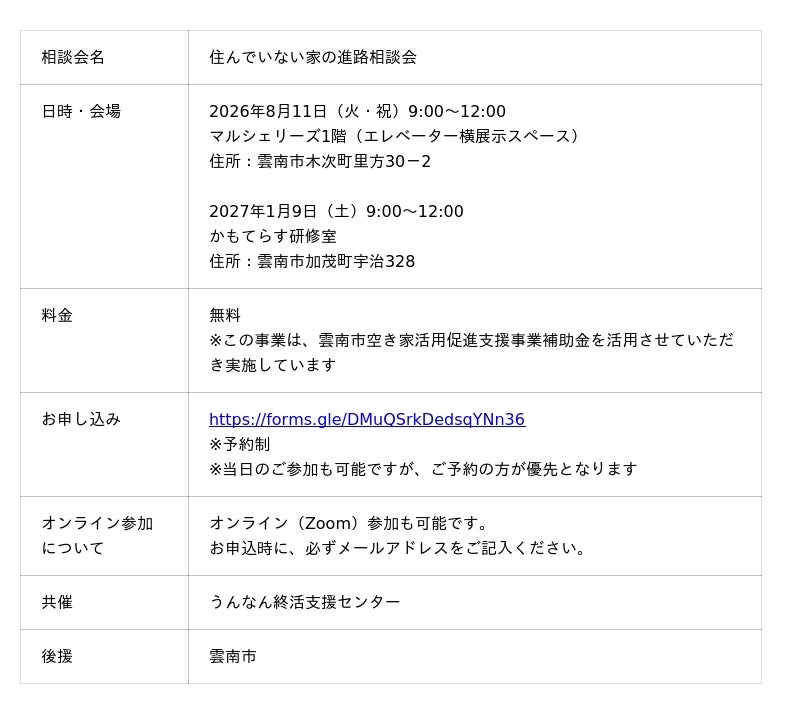Click the 日時・会場 row label
Viewport: 800px width, 714px height.
pyautogui.click(x=81, y=111)
